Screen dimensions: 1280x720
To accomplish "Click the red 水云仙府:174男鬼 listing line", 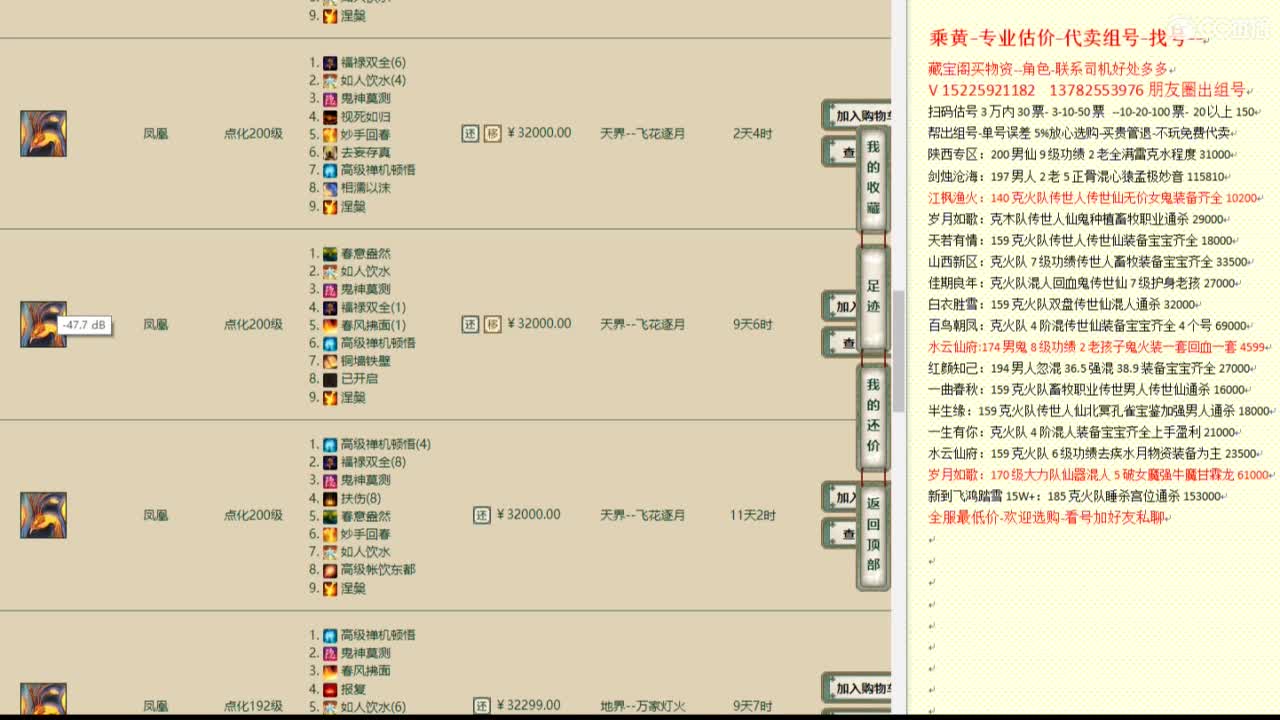I will pos(1100,347).
